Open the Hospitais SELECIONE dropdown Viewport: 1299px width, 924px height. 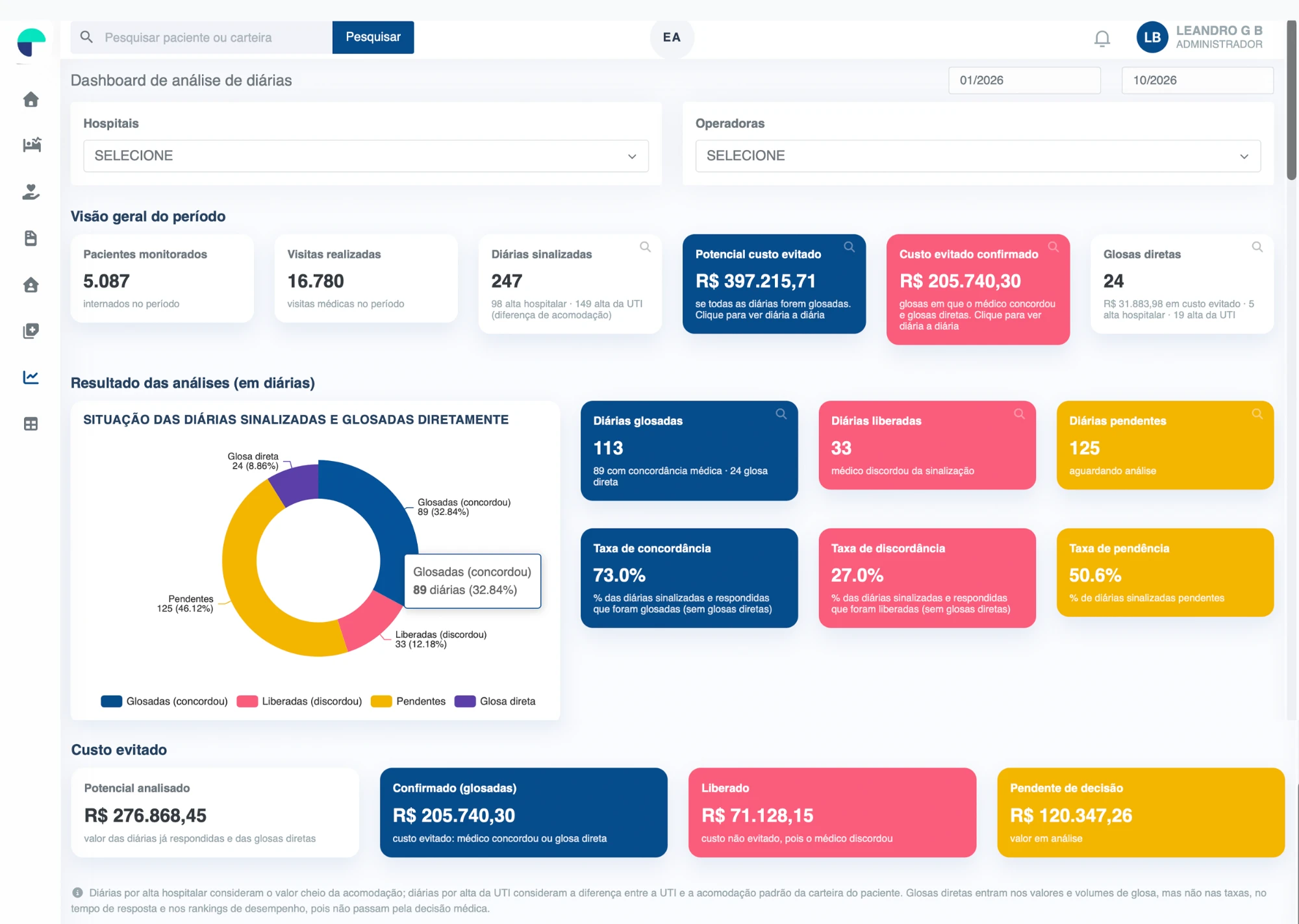click(x=366, y=156)
